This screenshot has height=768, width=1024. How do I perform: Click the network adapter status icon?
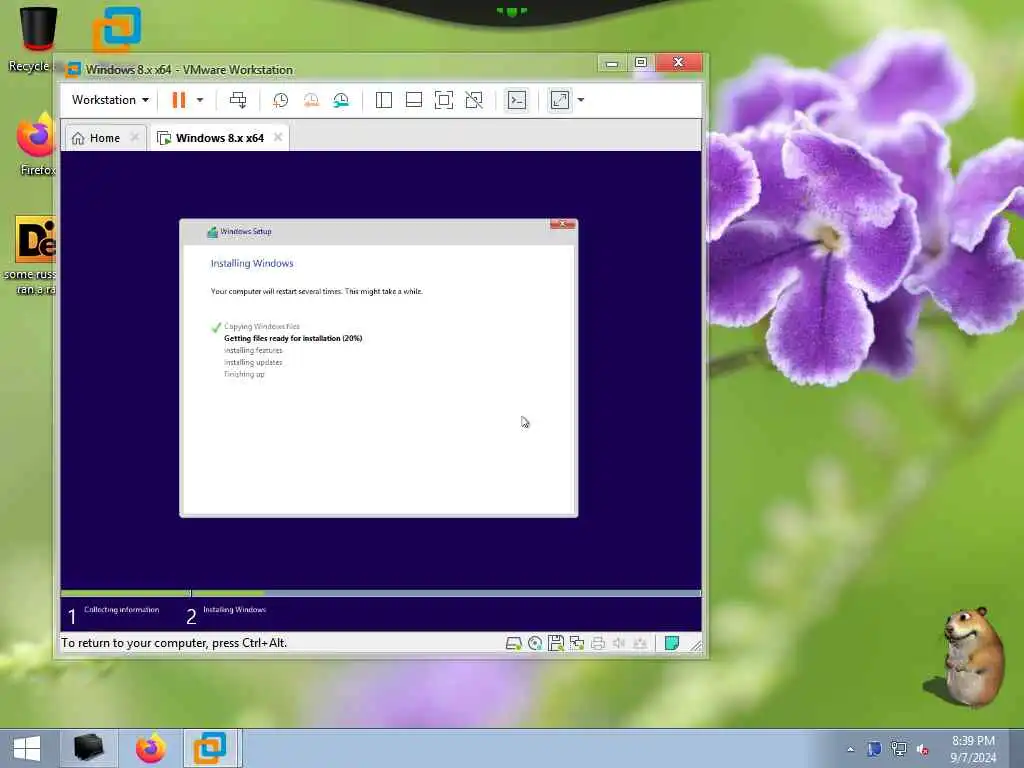(x=577, y=643)
